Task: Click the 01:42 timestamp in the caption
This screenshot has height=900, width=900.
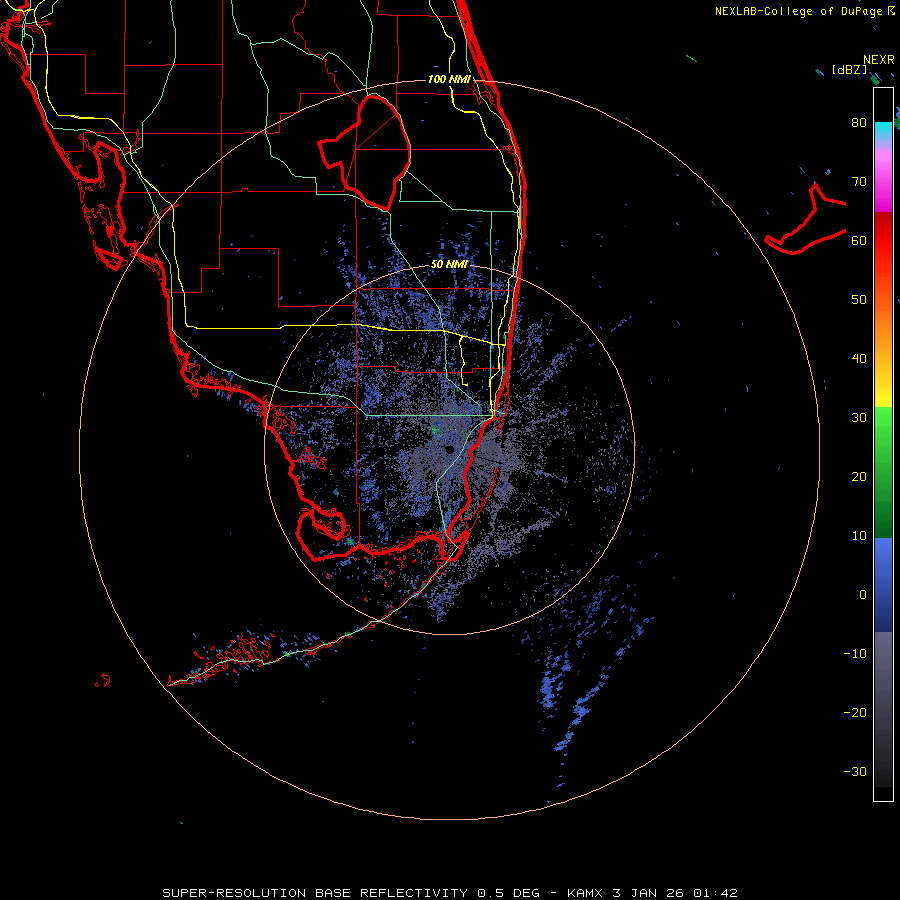Action: pos(715,893)
